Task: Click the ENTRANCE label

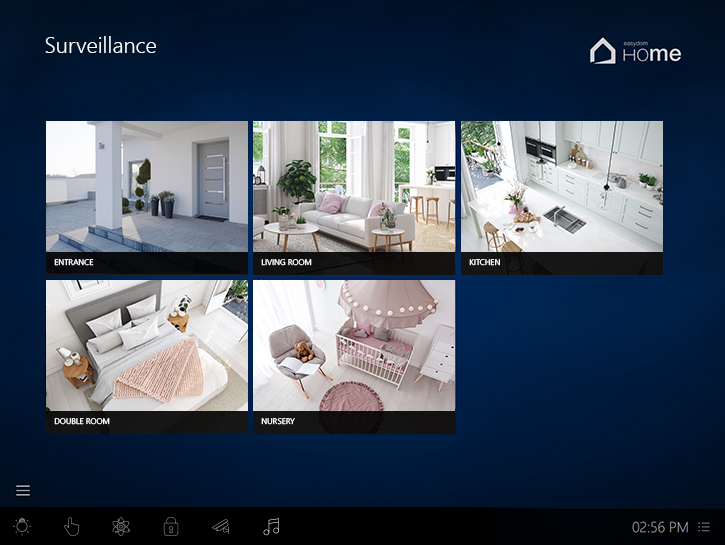Action: pos(74,262)
